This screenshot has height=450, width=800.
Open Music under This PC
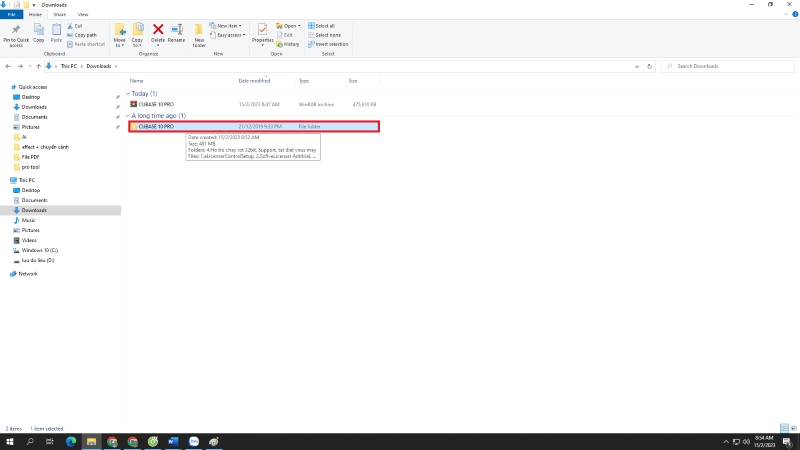point(28,220)
